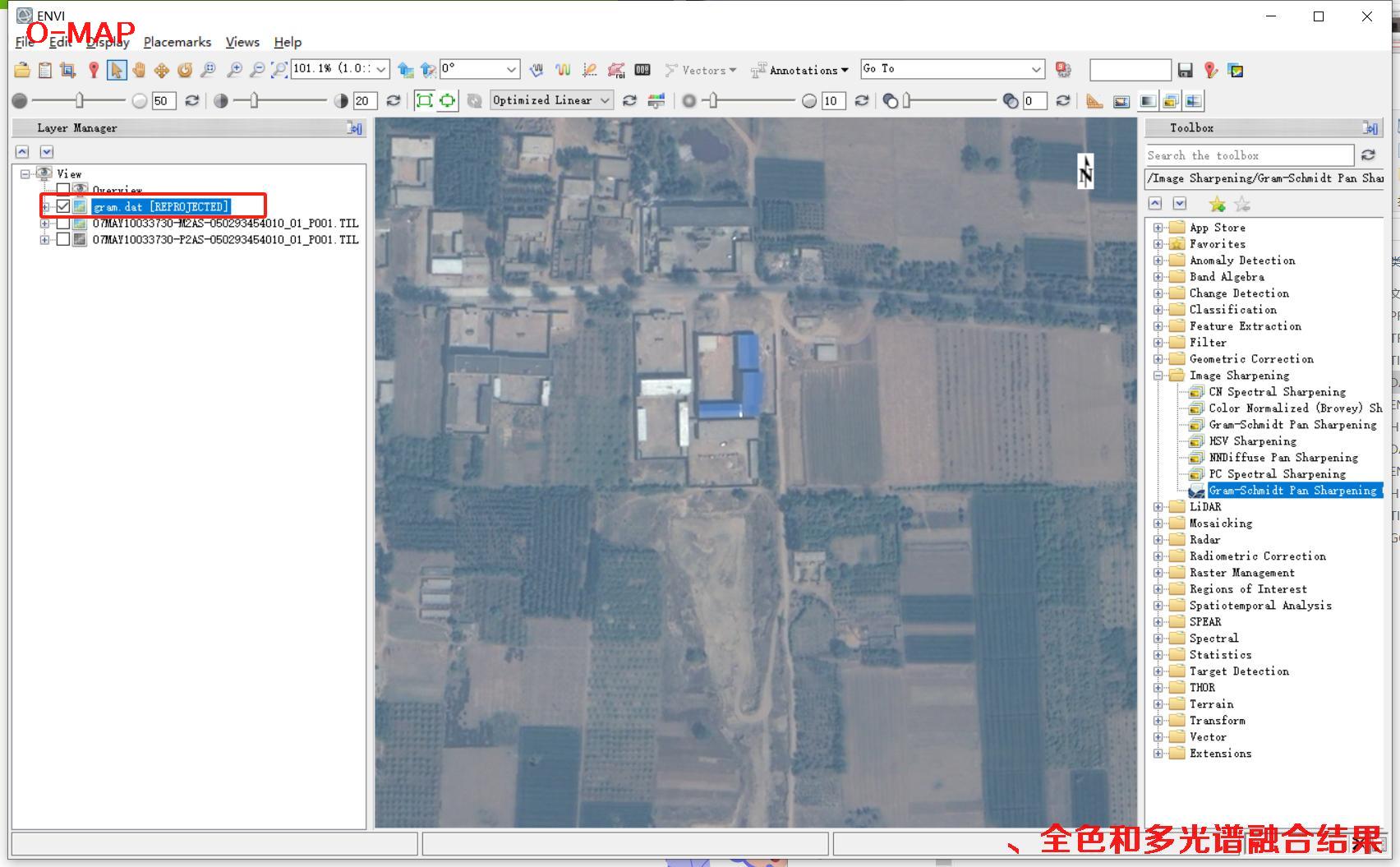The height and width of the screenshot is (867, 1400).
Task: Click the save disk icon in toolbar
Action: pyautogui.click(x=1185, y=70)
